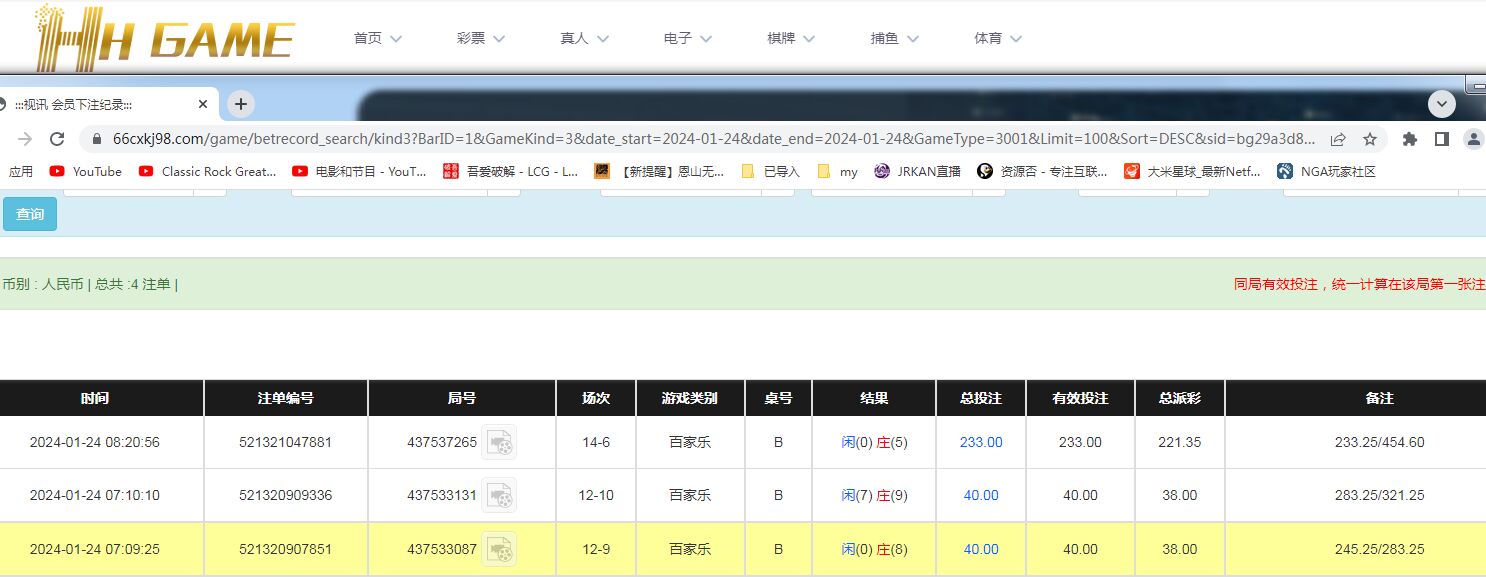Open the 棋牌 navigation menu
This screenshot has height=577, width=1486.
(791, 38)
